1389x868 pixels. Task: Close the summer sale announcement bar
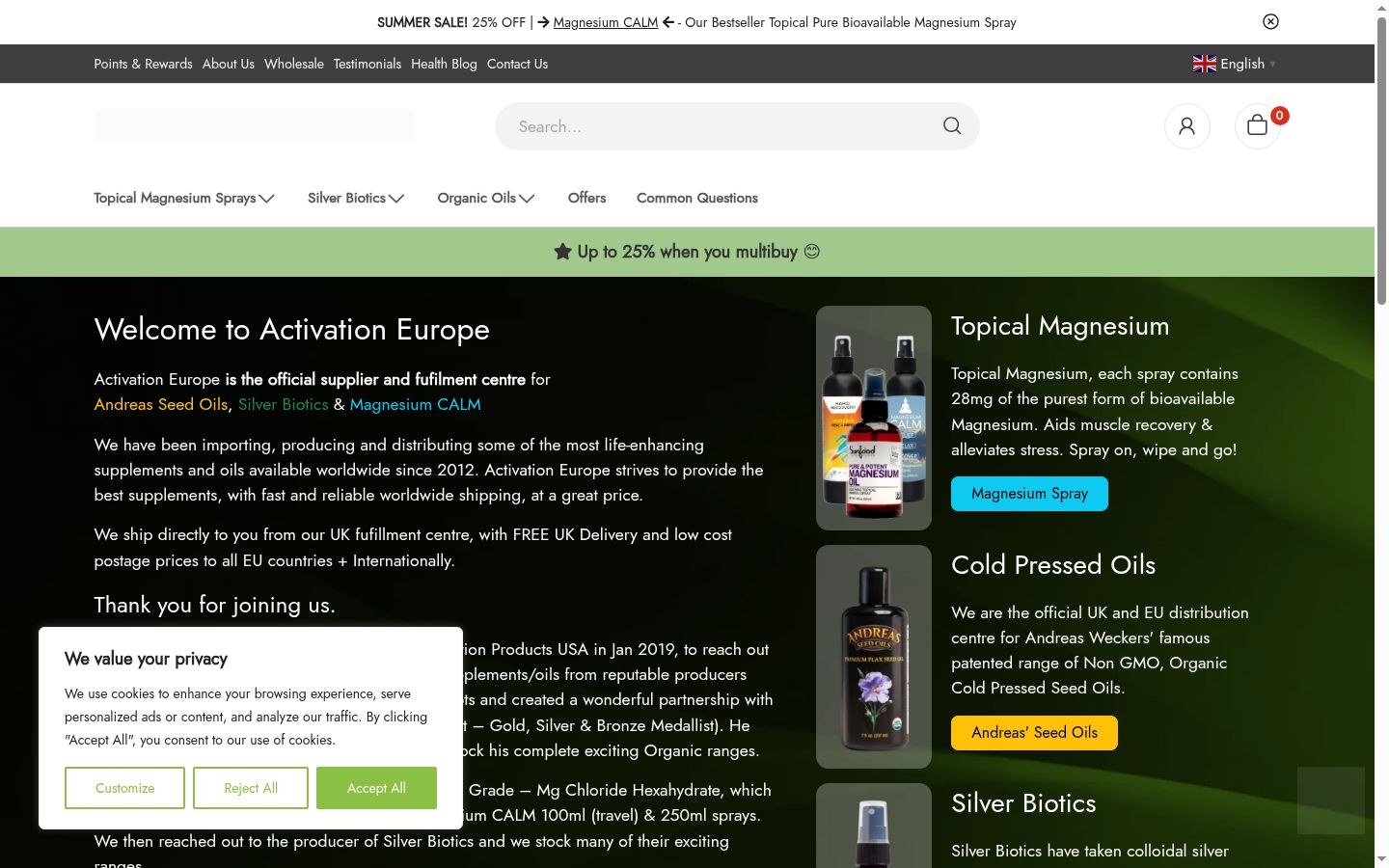1270,21
